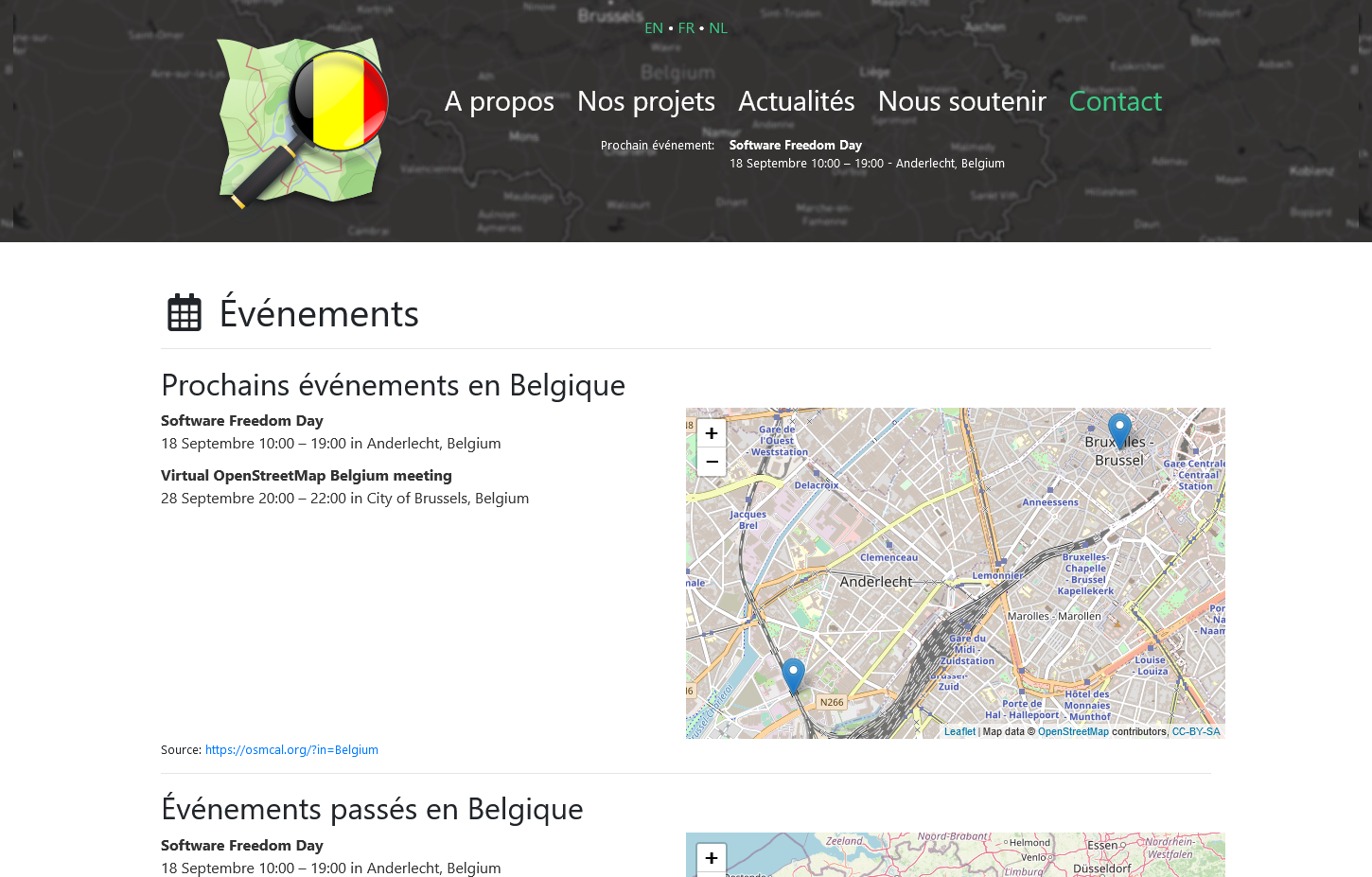Switch language to Dutch (NL)
The image size is (1372, 877).
pos(718,28)
